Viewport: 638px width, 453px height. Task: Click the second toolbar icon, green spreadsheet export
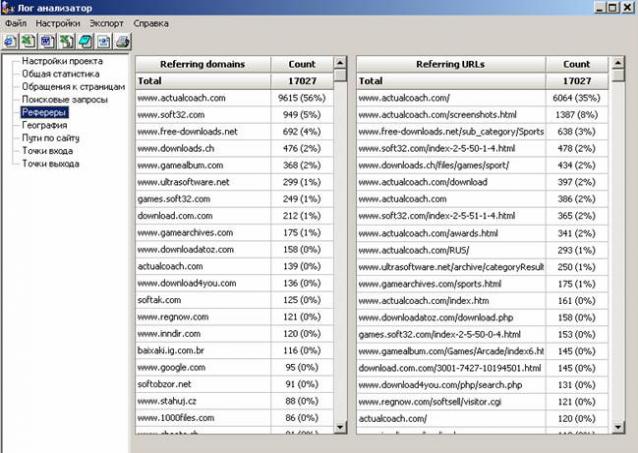click(28, 41)
